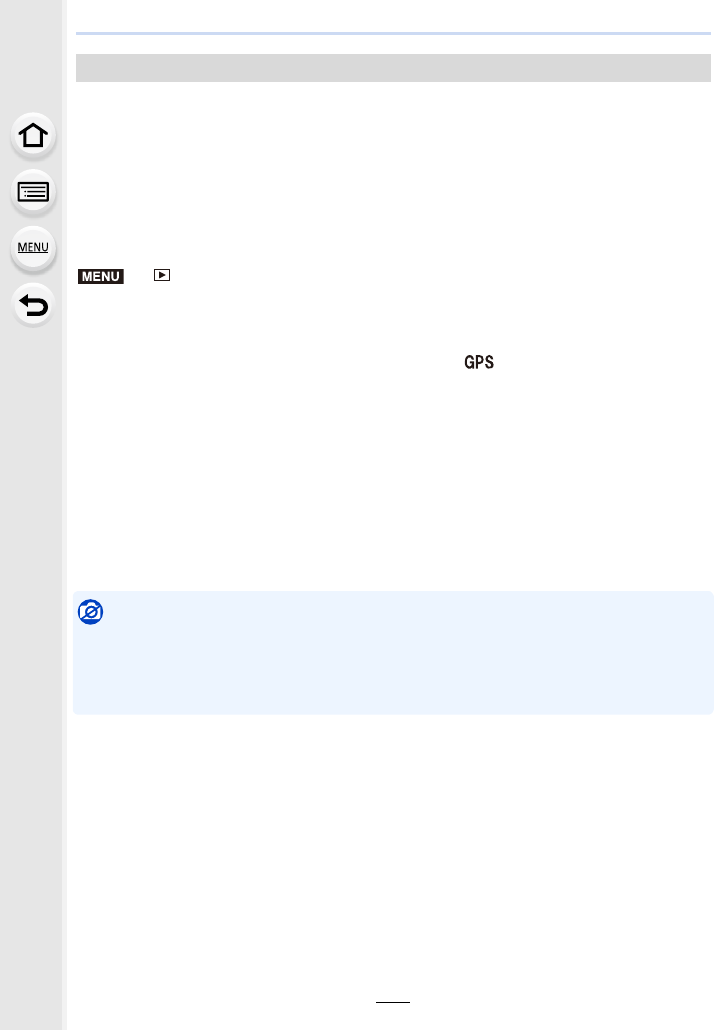714x1030 pixels.
Task: Select the gray section header bar
Action: point(393,68)
